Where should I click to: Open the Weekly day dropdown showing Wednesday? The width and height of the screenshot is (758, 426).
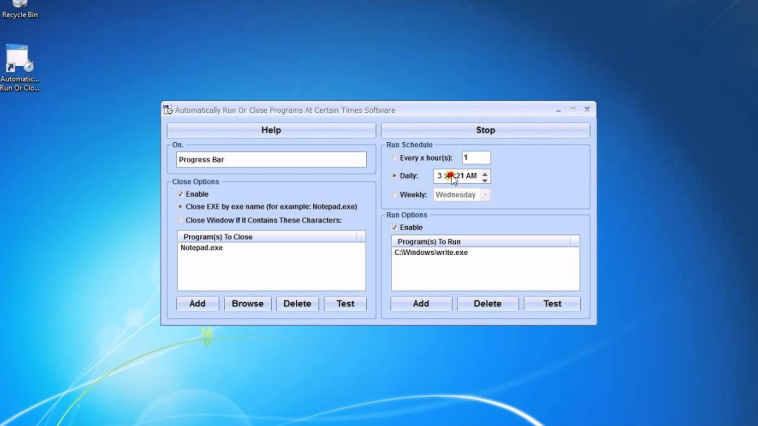tap(485, 195)
